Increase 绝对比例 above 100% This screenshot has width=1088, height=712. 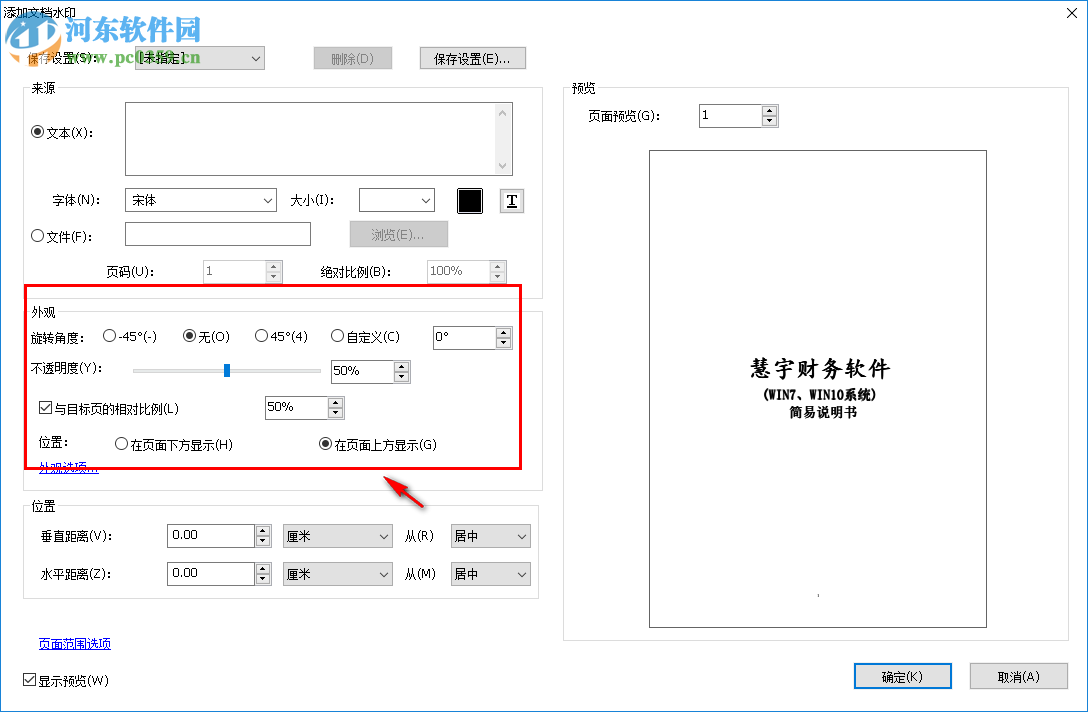click(497, 266)
